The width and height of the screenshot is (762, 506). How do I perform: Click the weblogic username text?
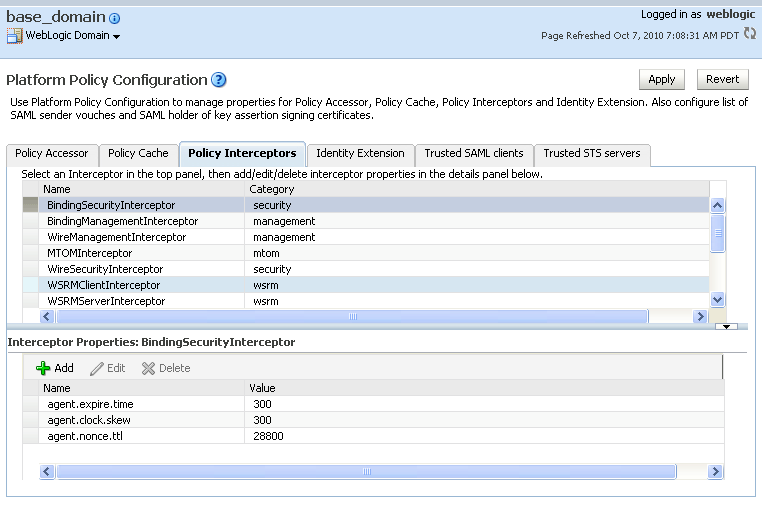[x=730, y=14]
